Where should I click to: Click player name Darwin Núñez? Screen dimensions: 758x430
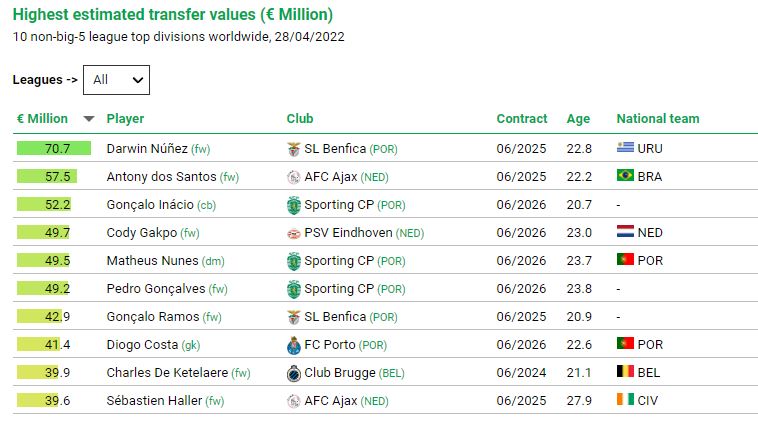[x=147, y=149]
